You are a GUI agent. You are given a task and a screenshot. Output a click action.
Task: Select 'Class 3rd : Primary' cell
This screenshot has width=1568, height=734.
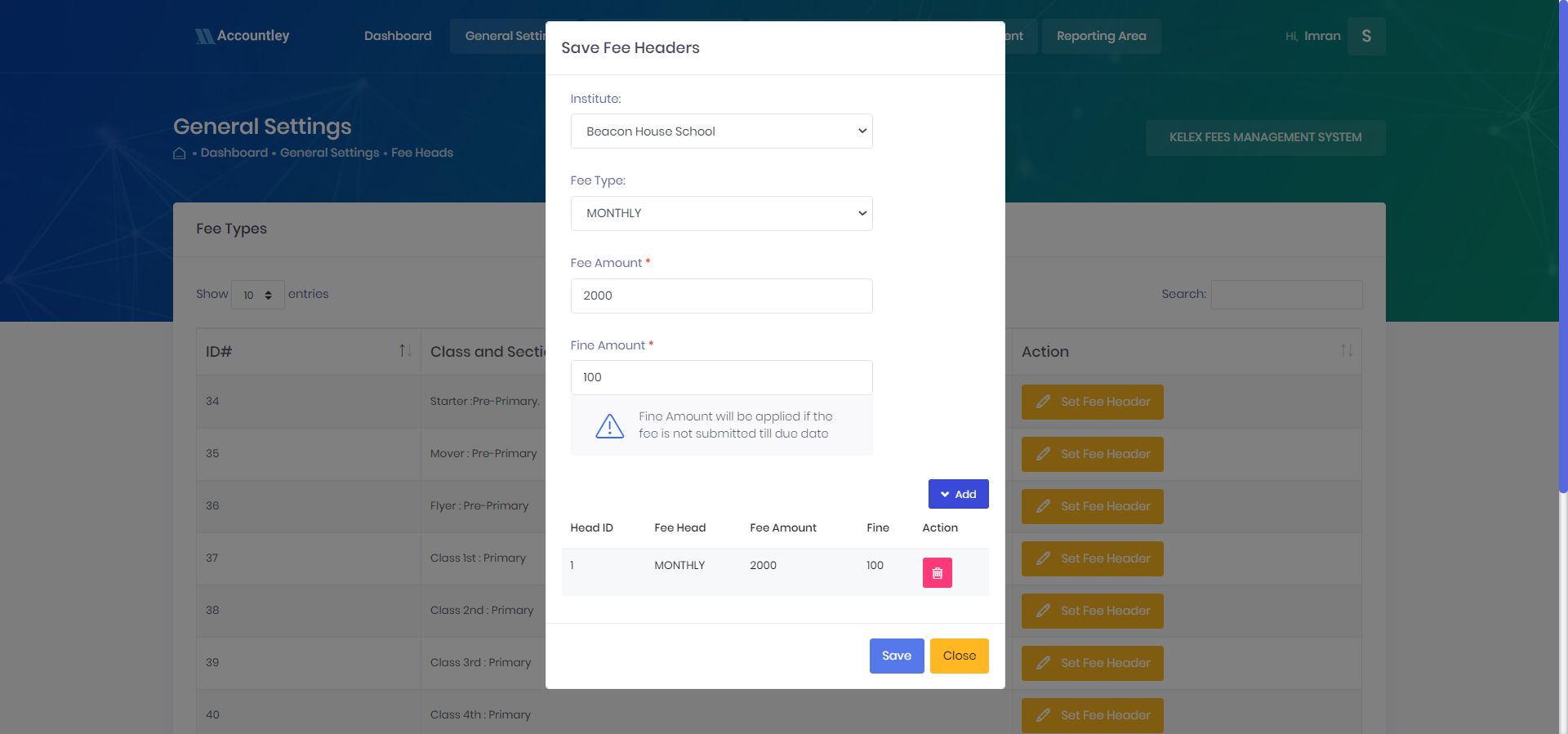tap(480, 662)
